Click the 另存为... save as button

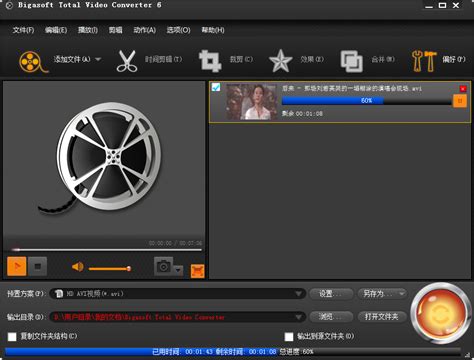pyautogui.click(x=382, y=294)
